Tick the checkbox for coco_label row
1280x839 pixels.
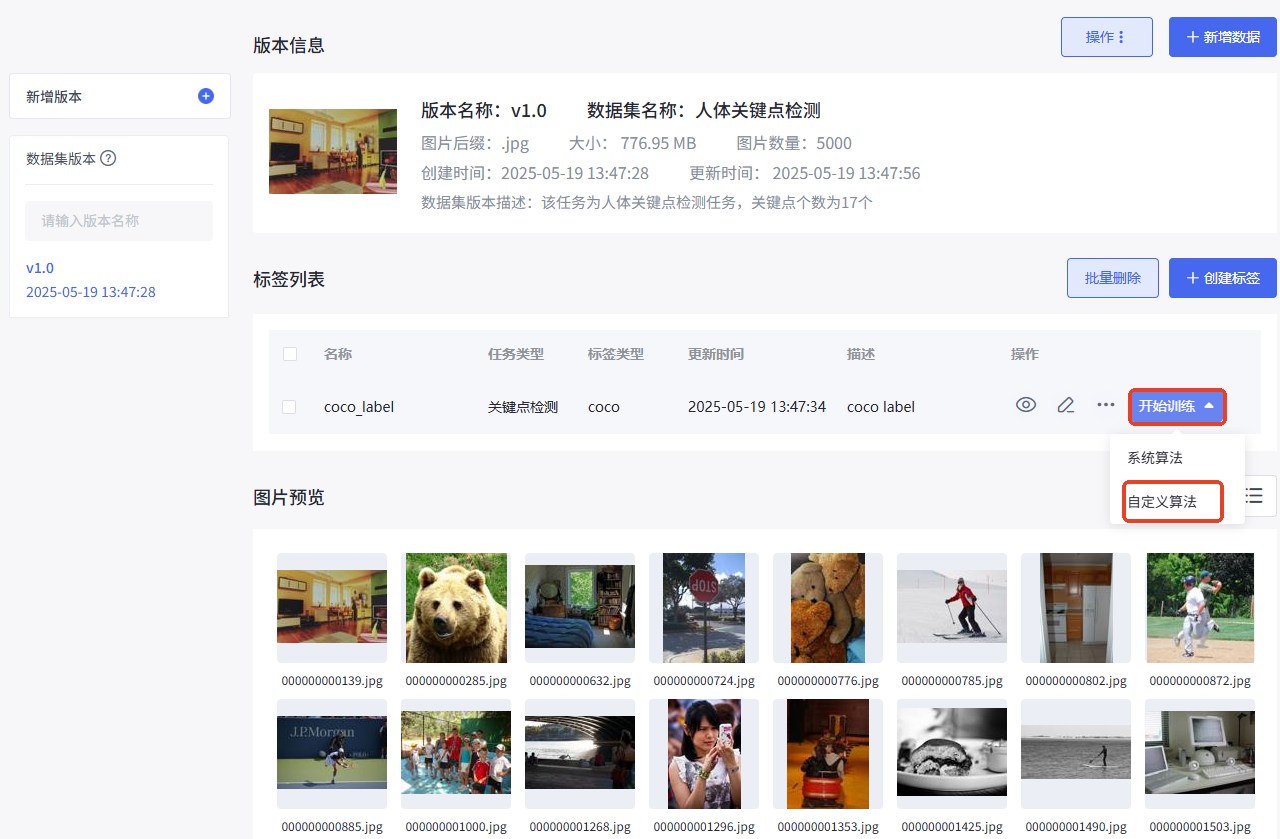tap(290, 407)
